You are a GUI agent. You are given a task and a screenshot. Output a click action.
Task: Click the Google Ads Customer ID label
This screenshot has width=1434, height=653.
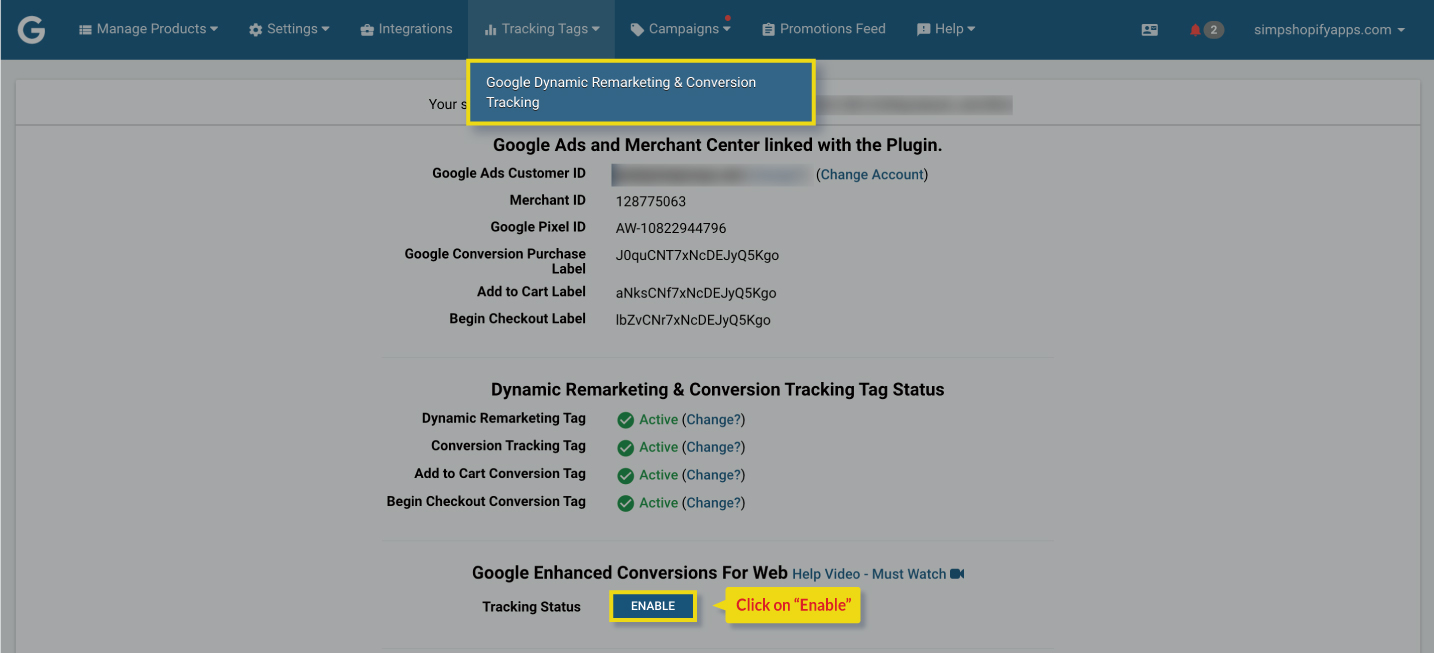[x=509, y=173]
